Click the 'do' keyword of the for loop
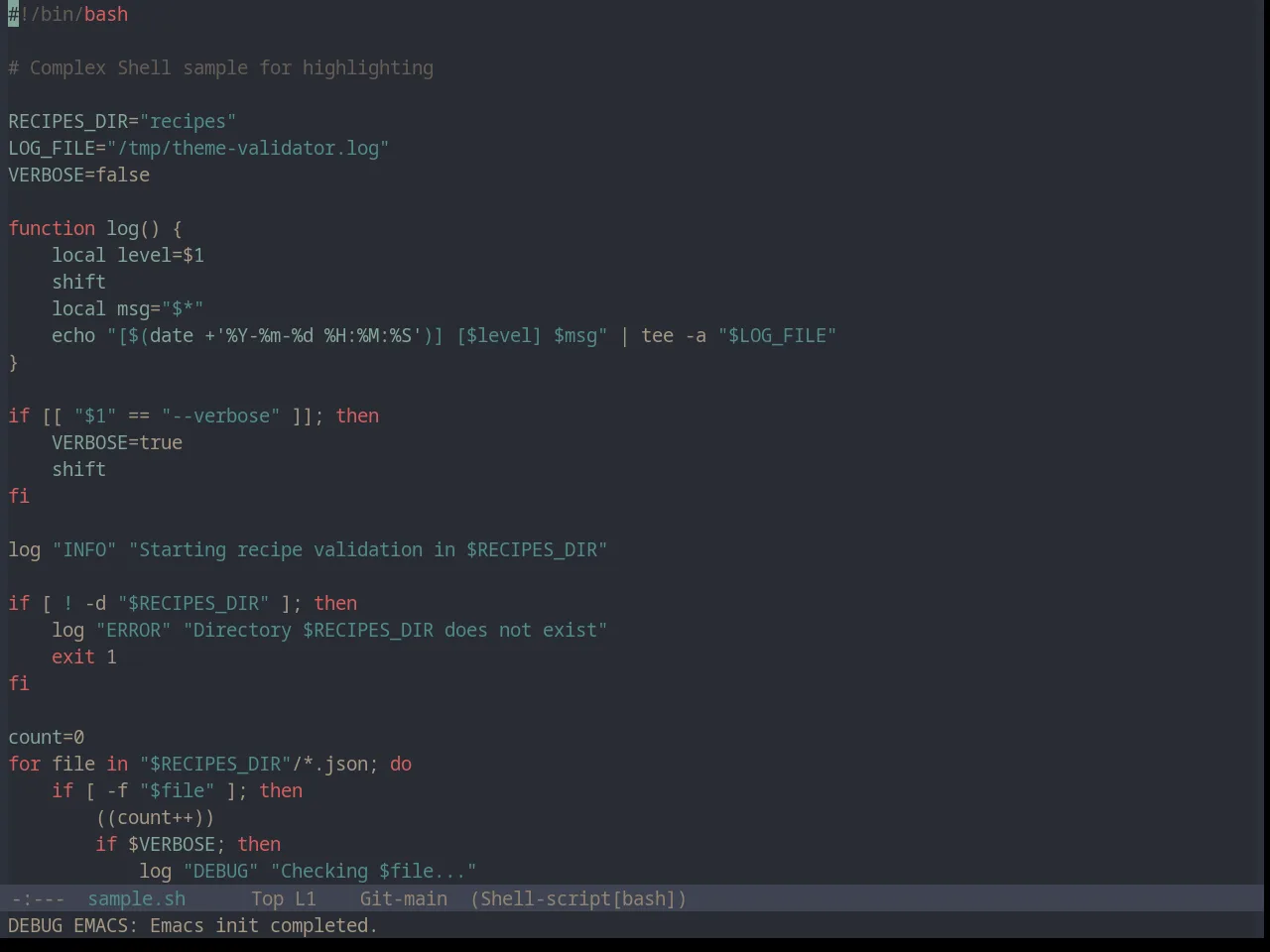The height and width of the screenshot is (952, 1270). [x=401, y=764]
